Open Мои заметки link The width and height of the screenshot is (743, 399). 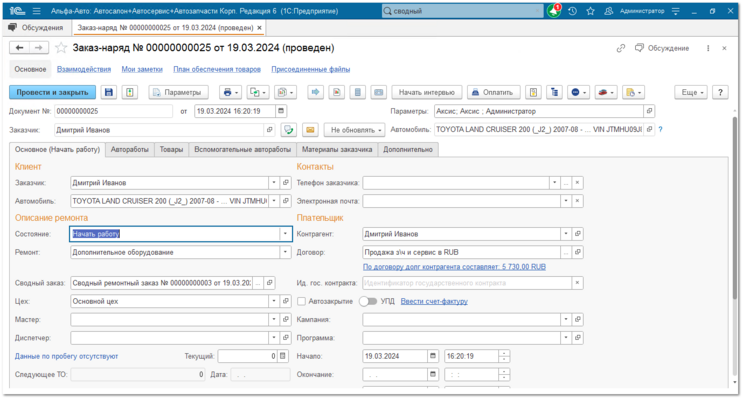[142, 69]
